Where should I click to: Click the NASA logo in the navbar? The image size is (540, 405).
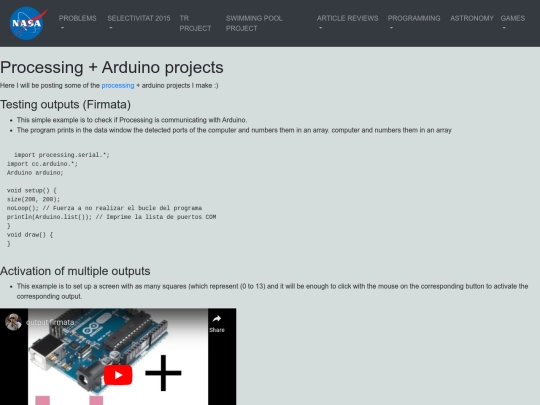(27, 23)
